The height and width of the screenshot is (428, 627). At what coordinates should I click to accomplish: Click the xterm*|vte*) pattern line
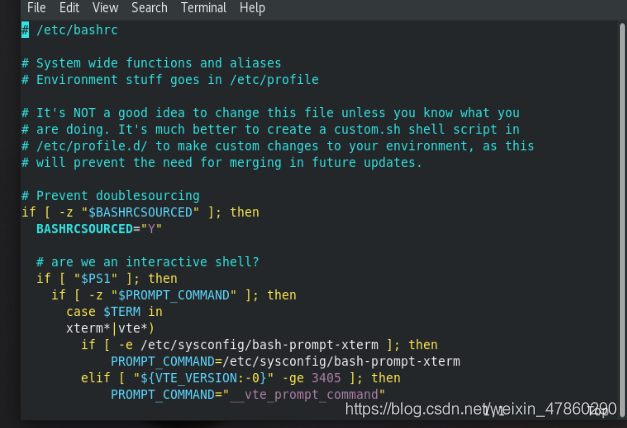click(x=110, y=328)
